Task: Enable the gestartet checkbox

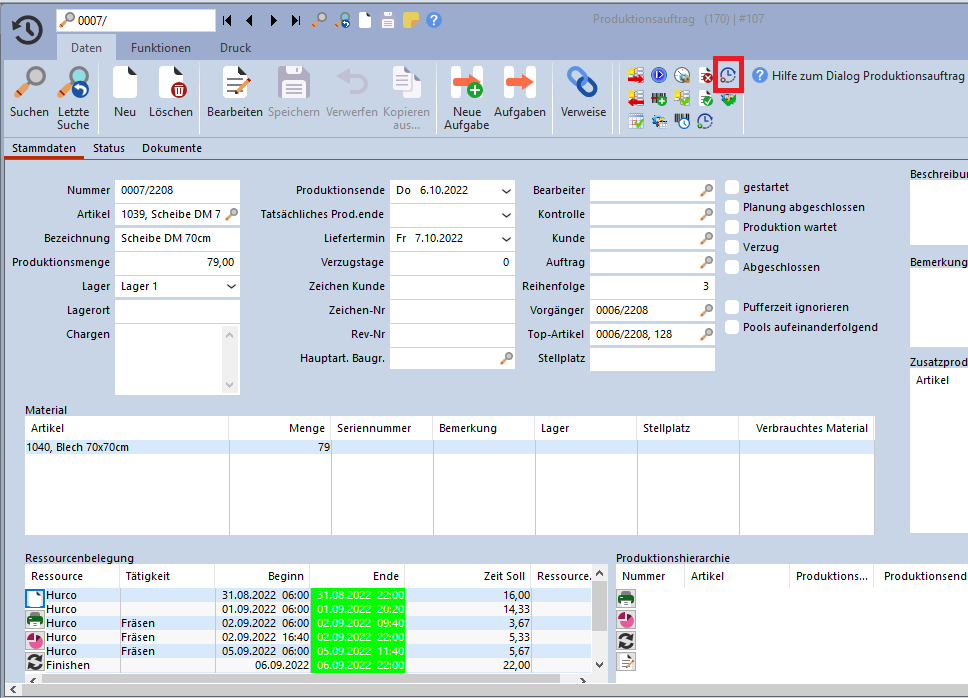Action: tap(733, 187)
